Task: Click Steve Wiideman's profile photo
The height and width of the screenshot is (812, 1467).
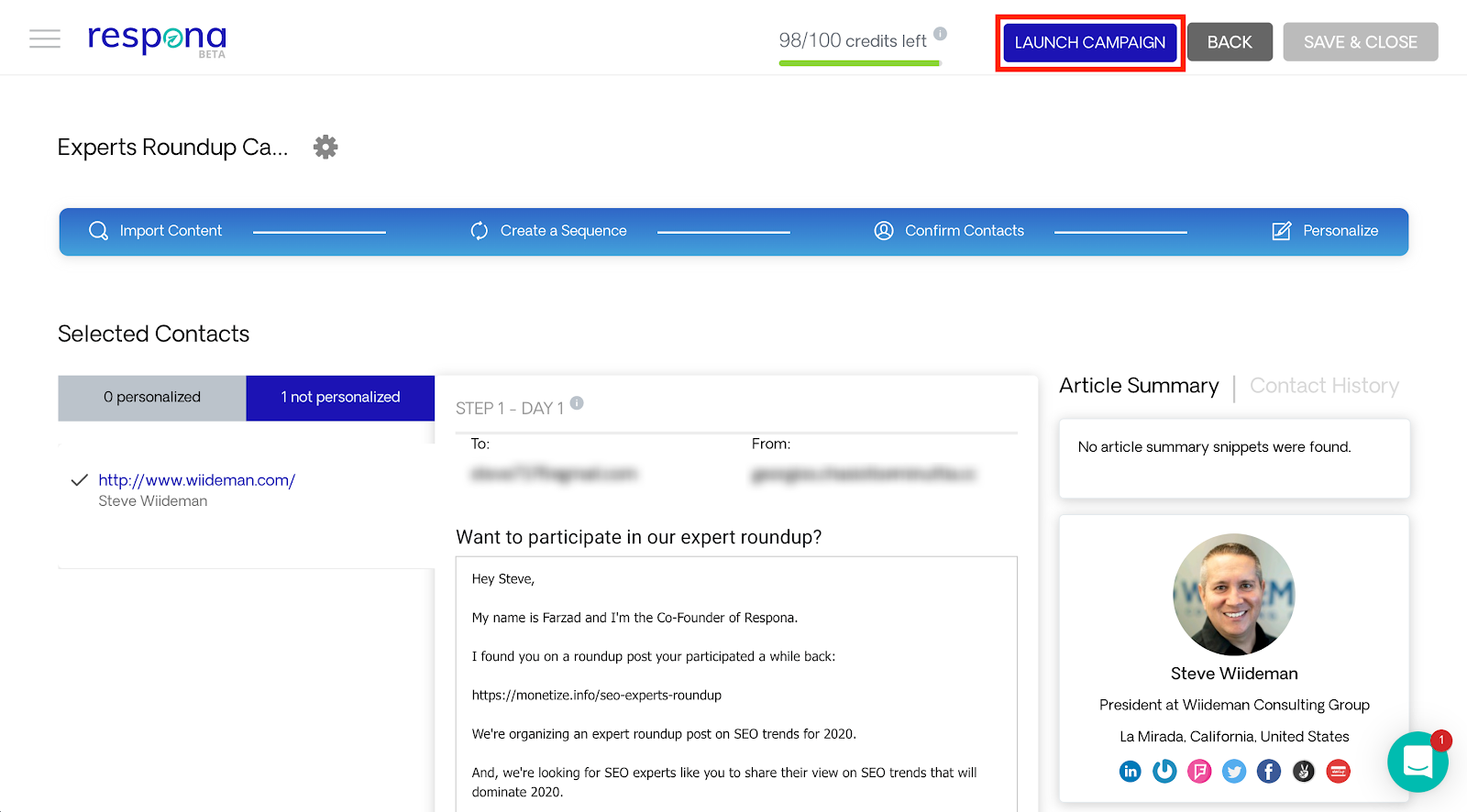Action: [x=1234, y=595]
